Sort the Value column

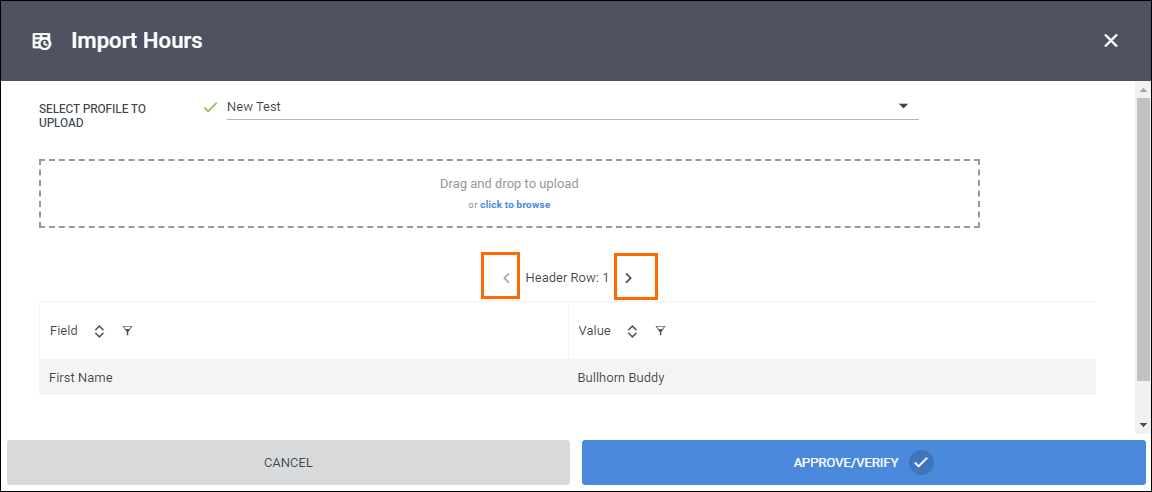click(x=632, y=331)
